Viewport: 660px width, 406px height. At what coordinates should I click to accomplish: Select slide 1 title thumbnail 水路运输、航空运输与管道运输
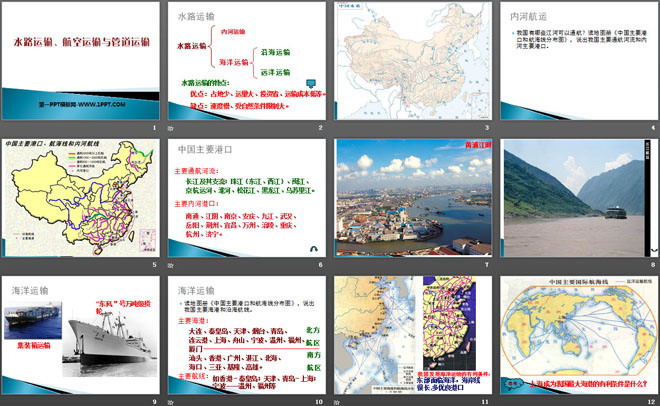click(x=81, y=61)
